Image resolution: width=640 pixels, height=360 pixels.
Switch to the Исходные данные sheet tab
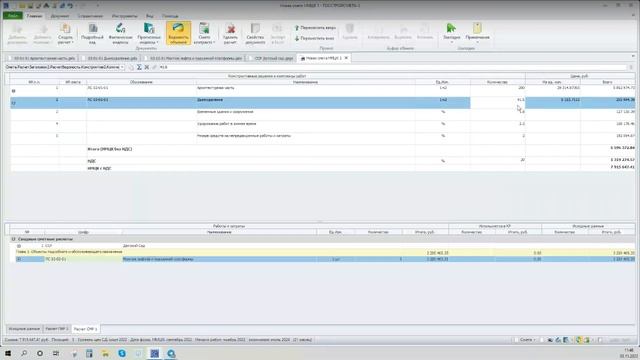tap(24, 329)
